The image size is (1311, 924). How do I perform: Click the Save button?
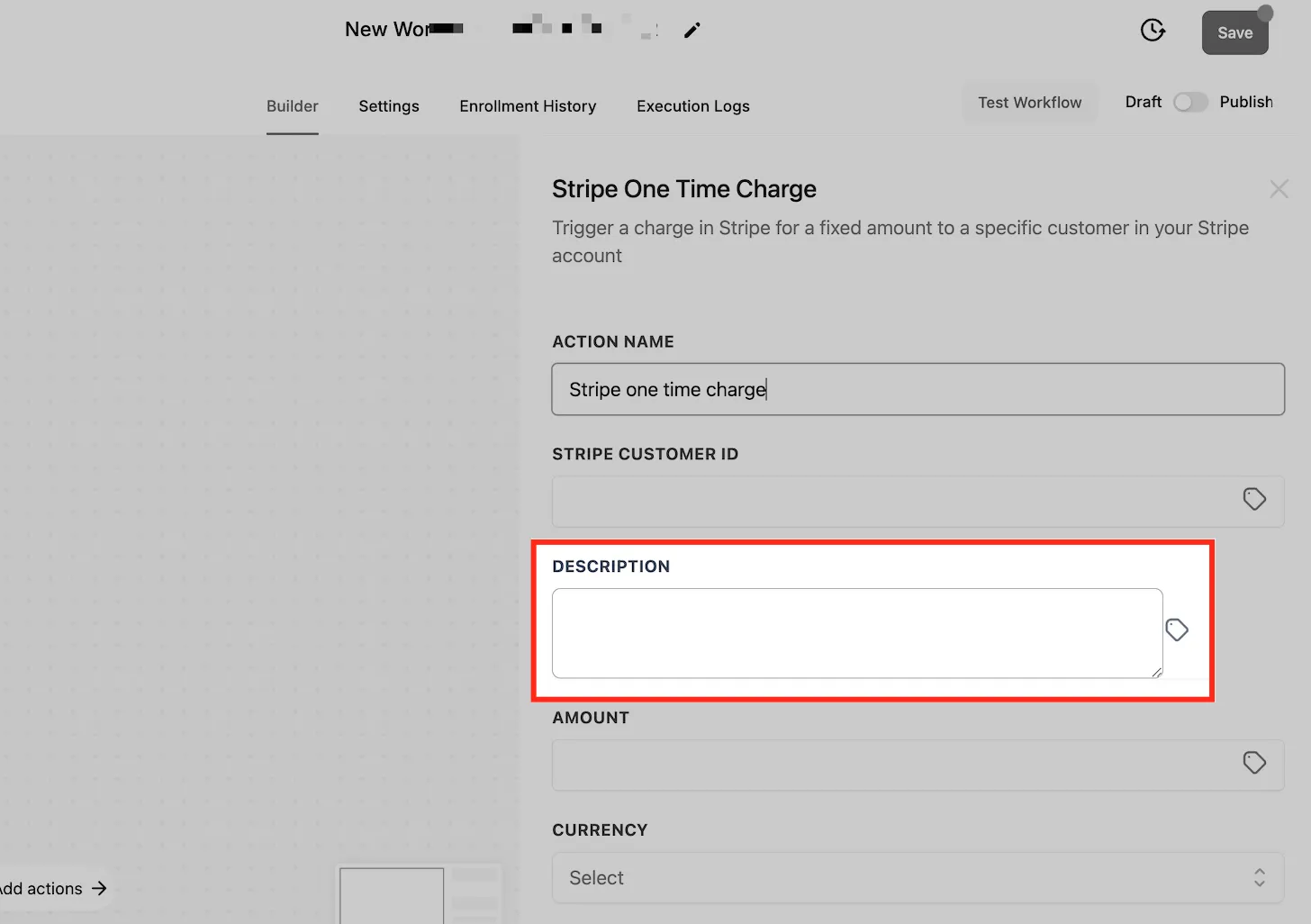pyautogui.click(x=1235, y=32)
